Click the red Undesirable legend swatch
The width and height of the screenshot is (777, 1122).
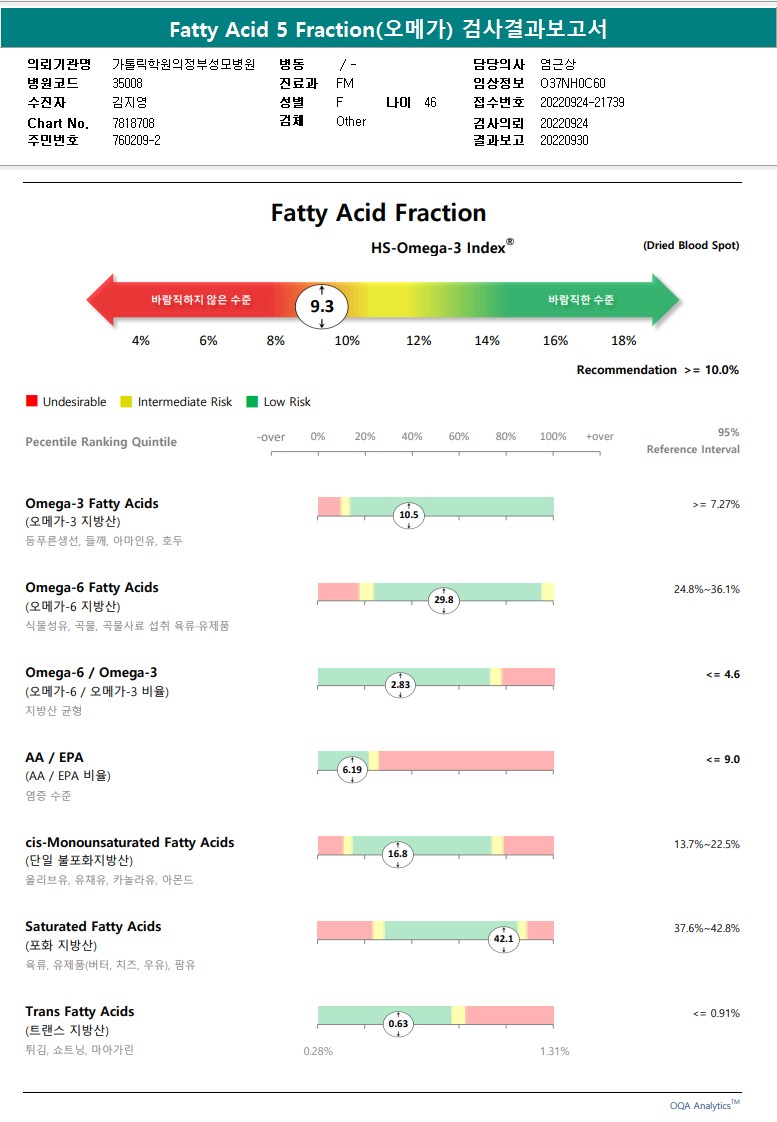[32, 402]
